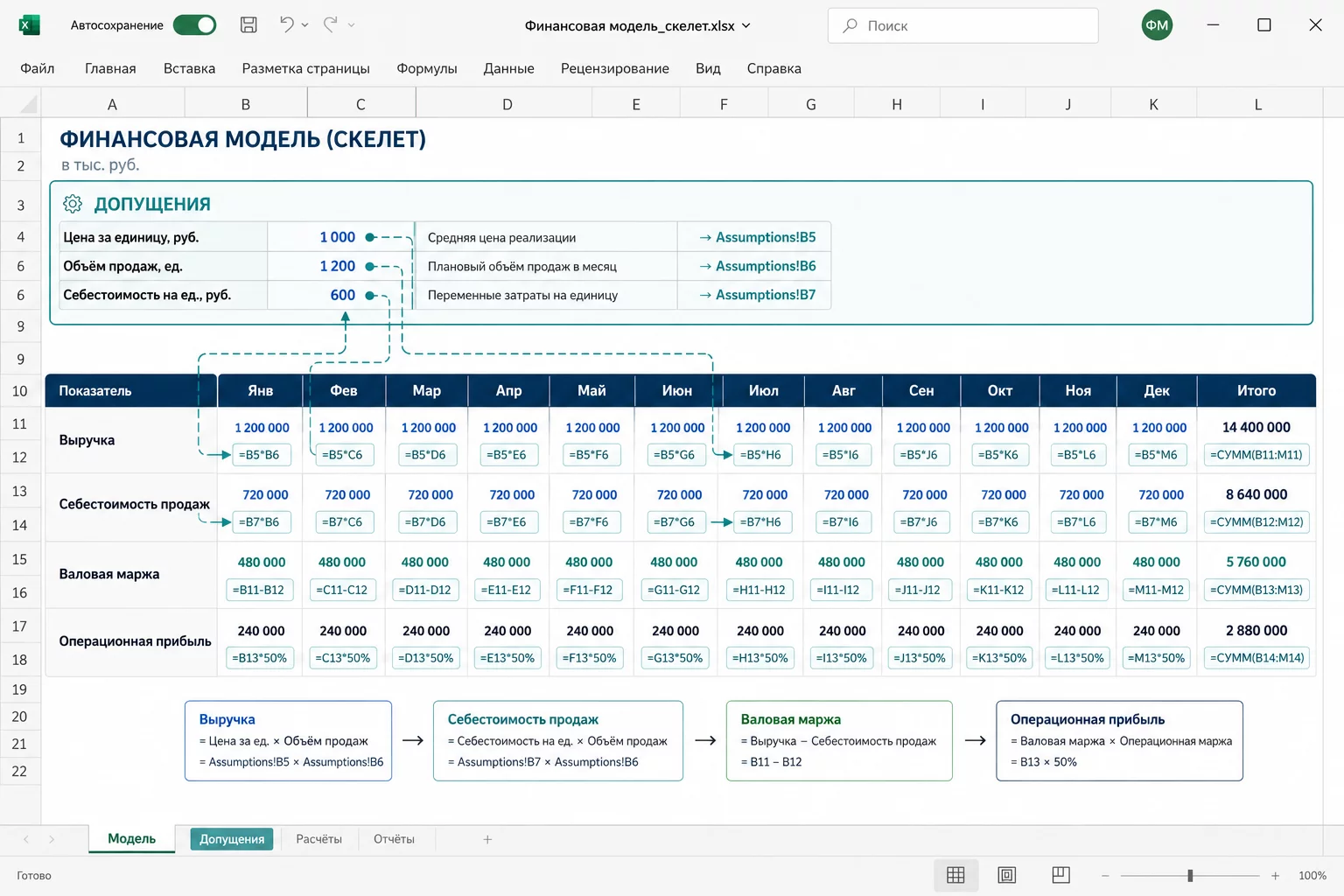Viewport: 1344px width, 896px height.
Task: Select total operating profit 2 880 000
Action: pos(1256,630)
